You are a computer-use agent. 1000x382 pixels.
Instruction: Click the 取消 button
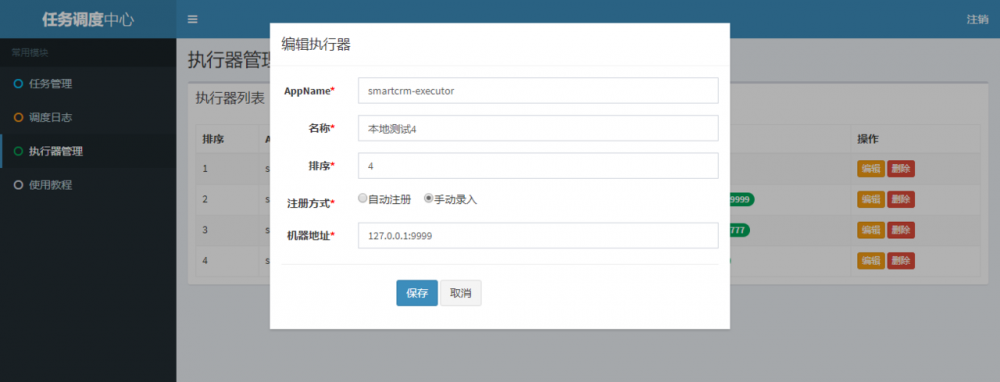click(x=460, y=293)
